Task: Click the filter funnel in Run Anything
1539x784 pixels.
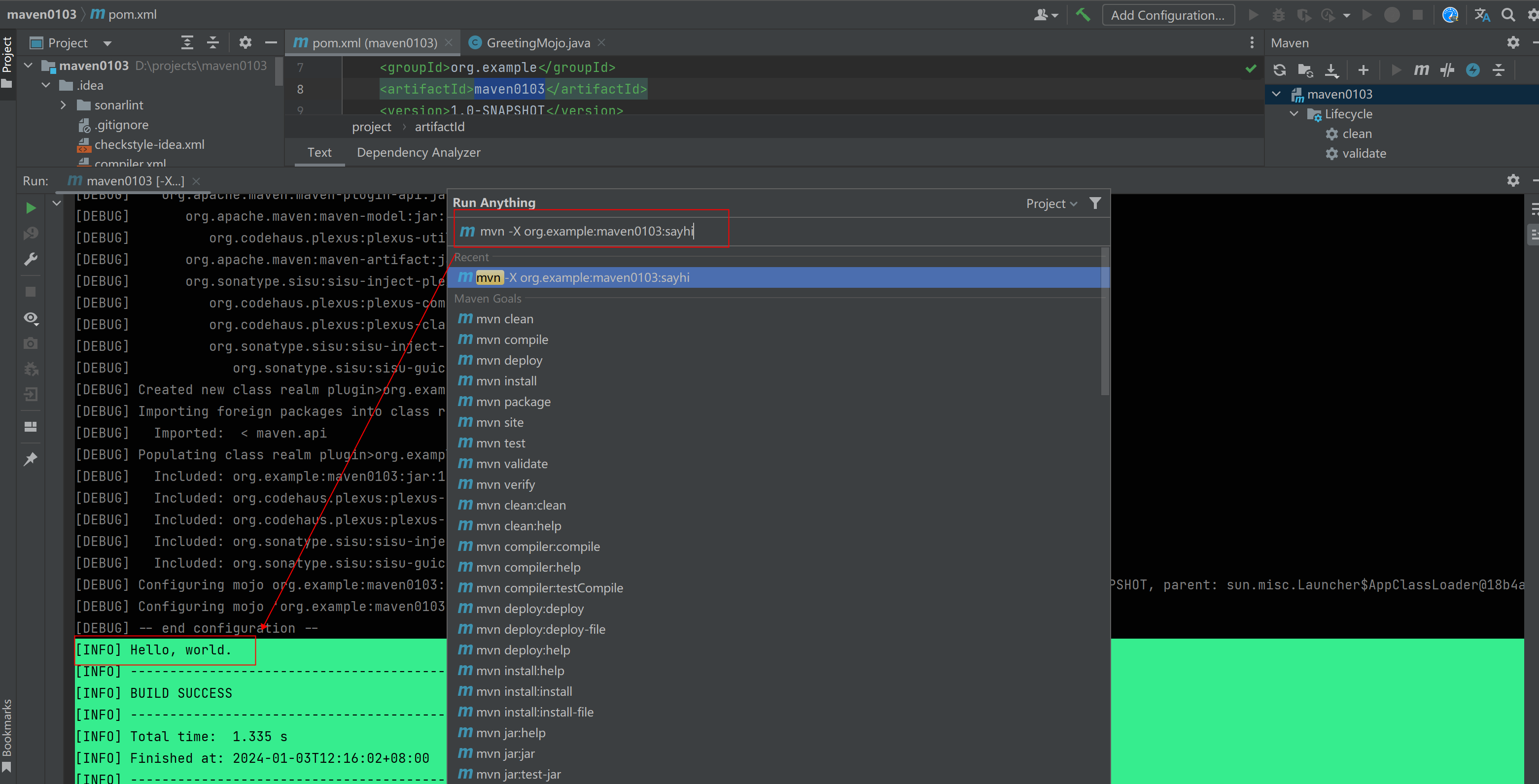Action: (x=1094, y=203)
